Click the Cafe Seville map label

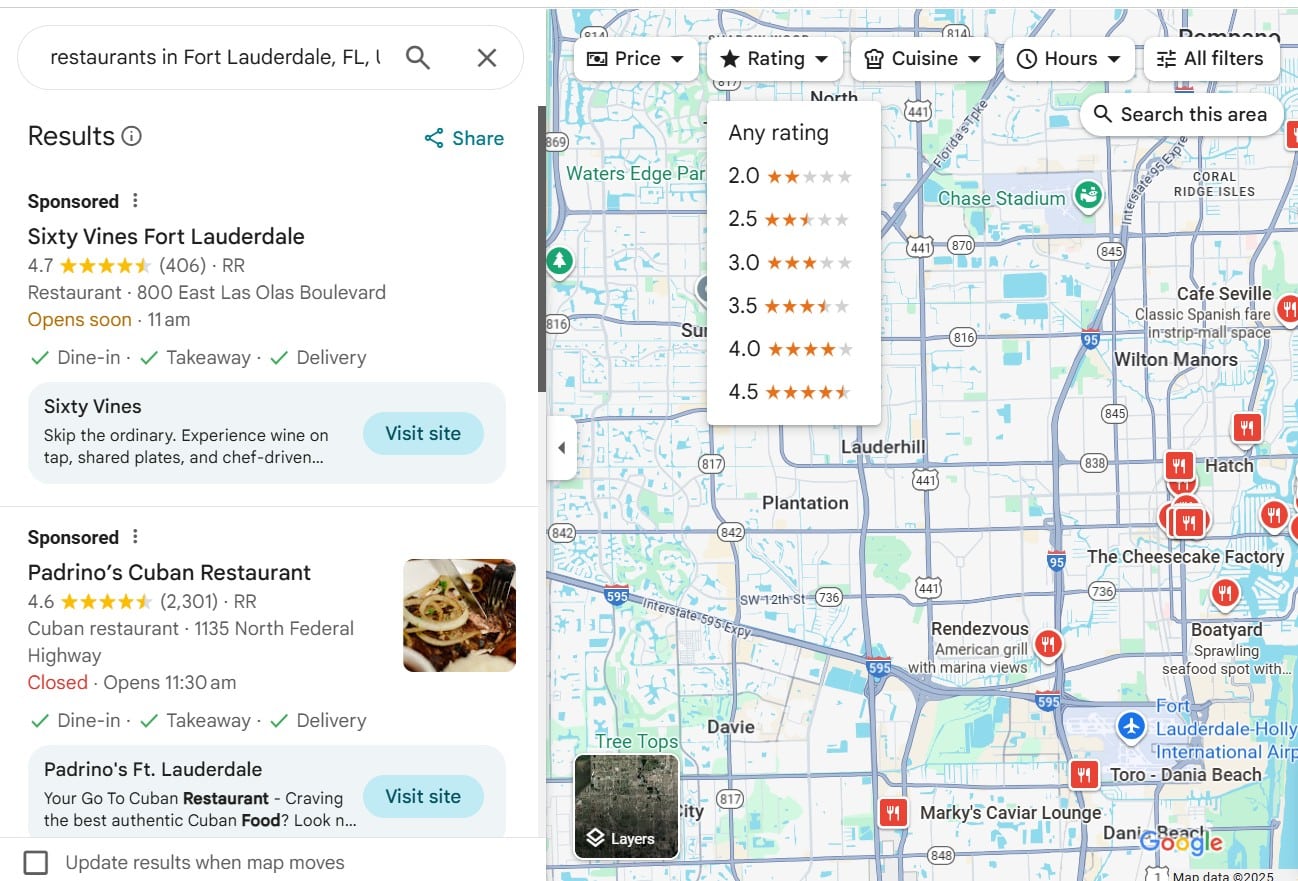click(x=1223, y=294)
